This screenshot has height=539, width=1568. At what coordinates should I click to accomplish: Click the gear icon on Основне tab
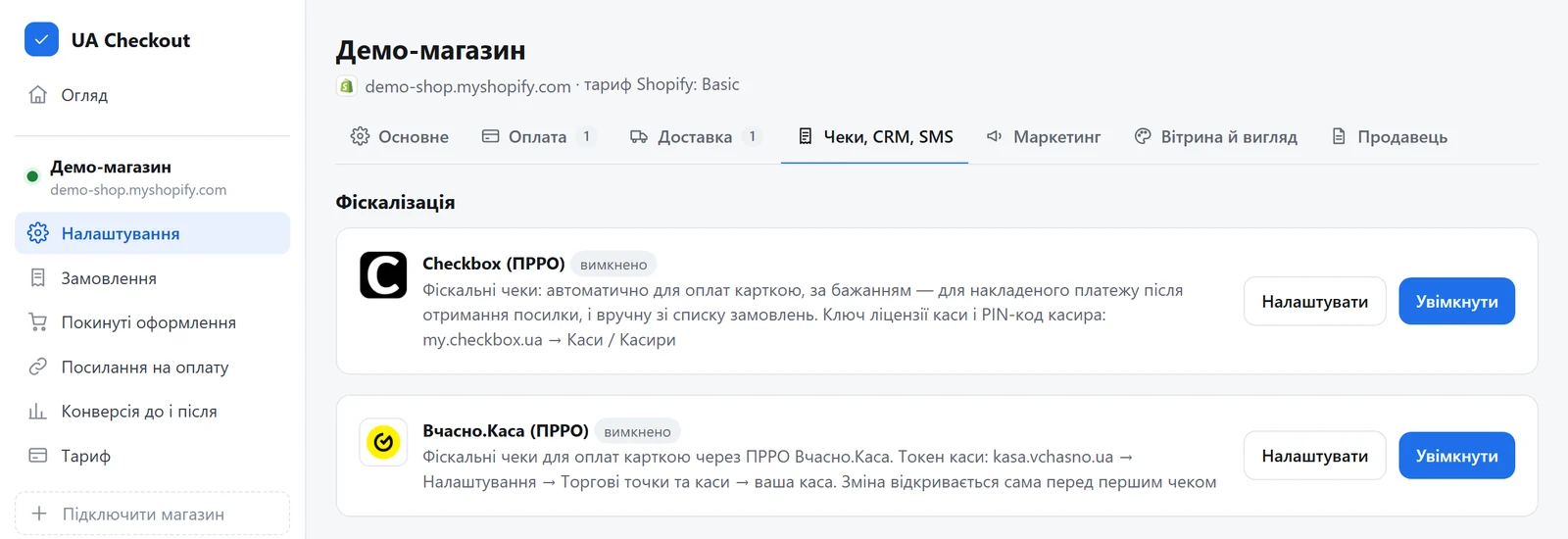361,136
